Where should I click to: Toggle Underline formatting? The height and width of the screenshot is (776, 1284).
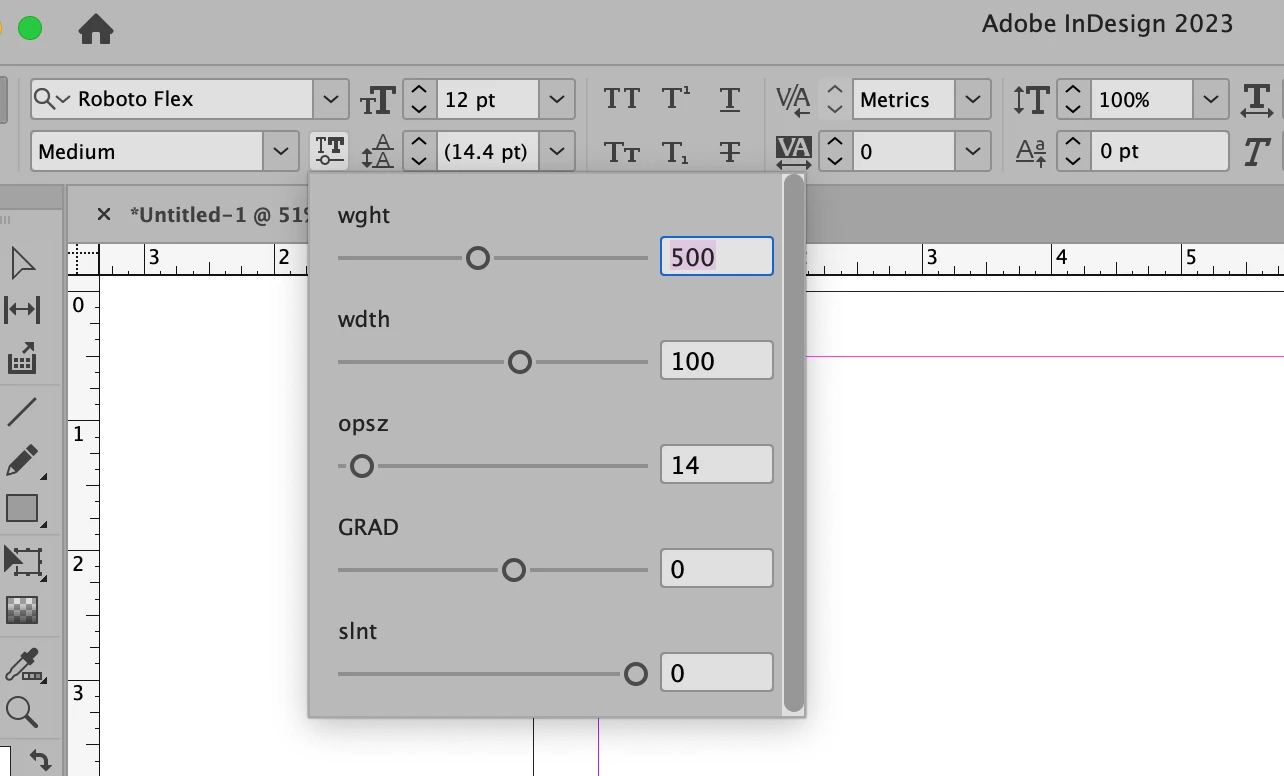730,99
